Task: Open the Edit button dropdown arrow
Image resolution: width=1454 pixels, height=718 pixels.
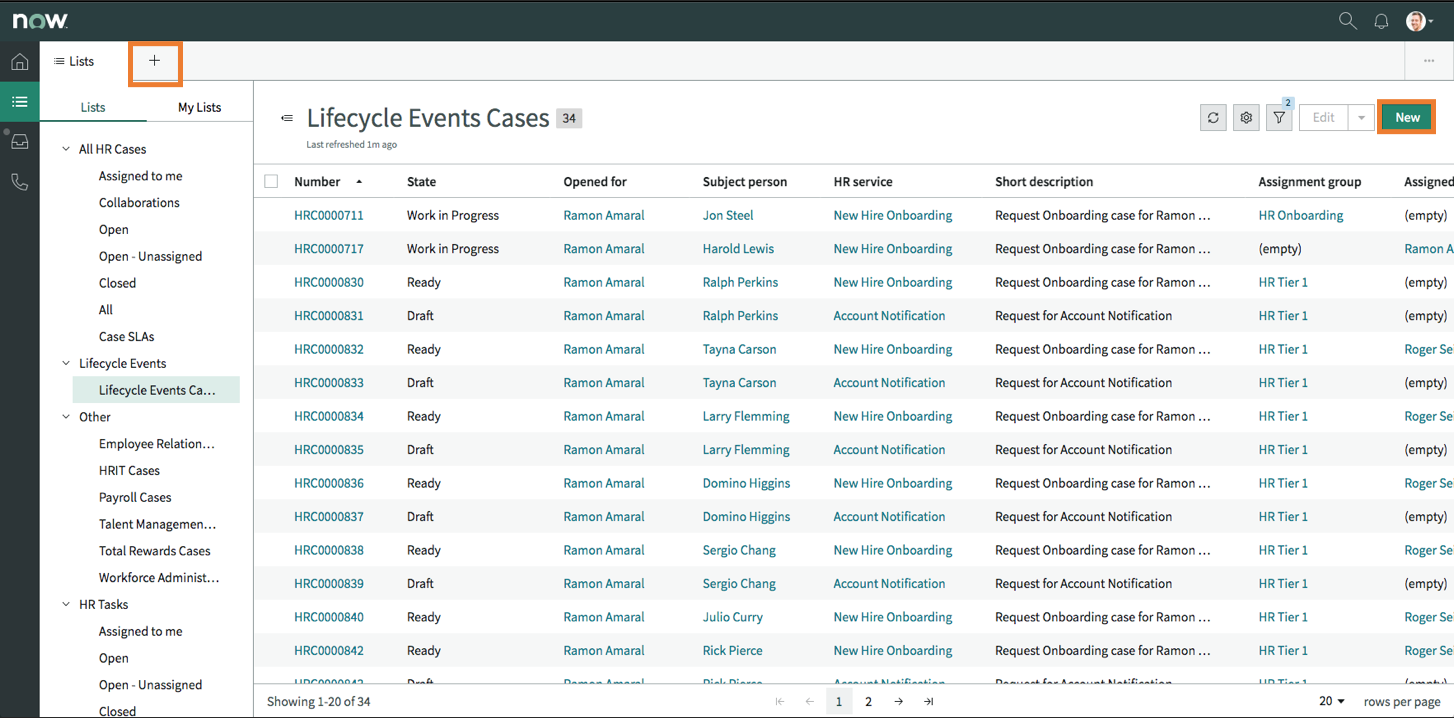Action: click(1361, 118)
